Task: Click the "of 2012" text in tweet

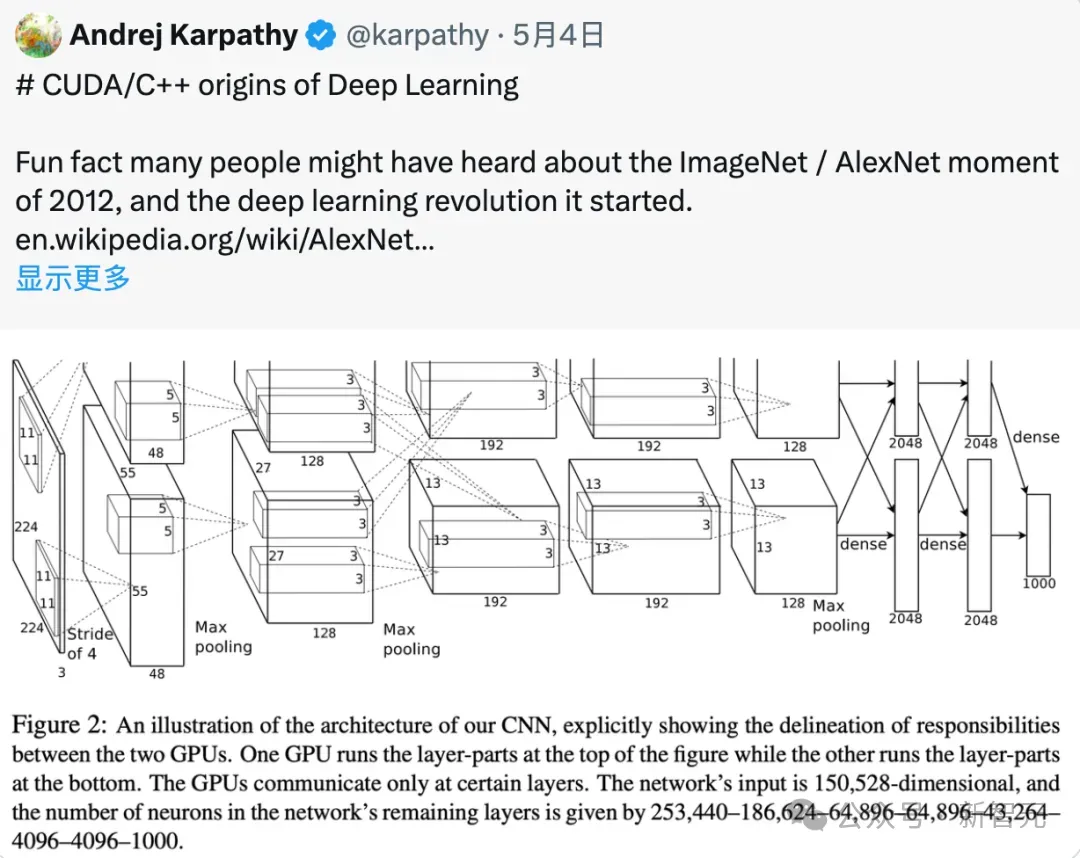Action: coord(68,201)
